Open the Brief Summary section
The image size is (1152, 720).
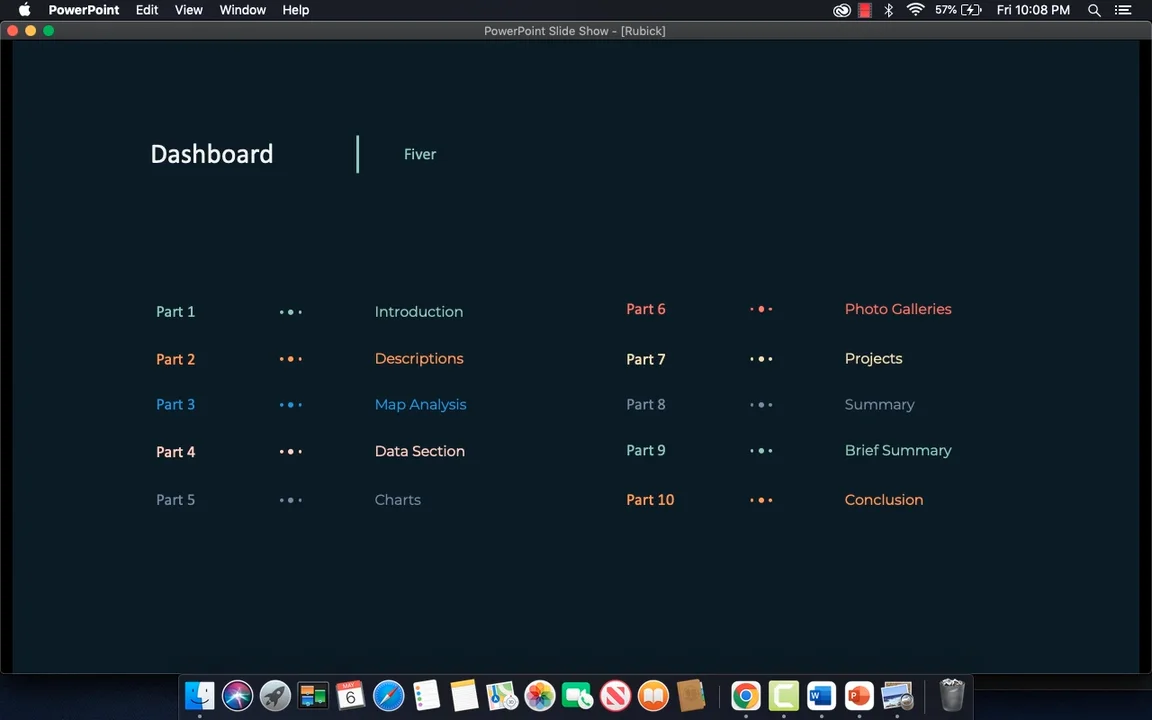coord(898,450)
